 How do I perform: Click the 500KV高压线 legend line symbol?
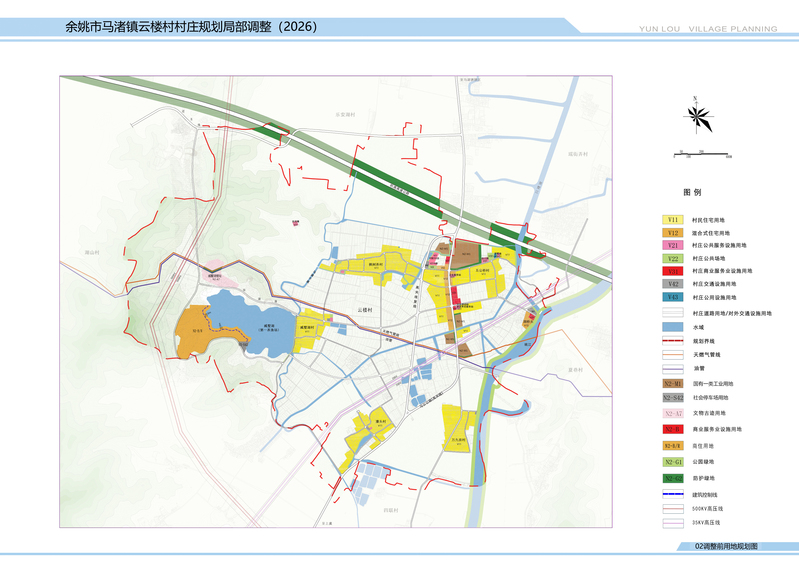pyautogui.click(x=673, y=508)
